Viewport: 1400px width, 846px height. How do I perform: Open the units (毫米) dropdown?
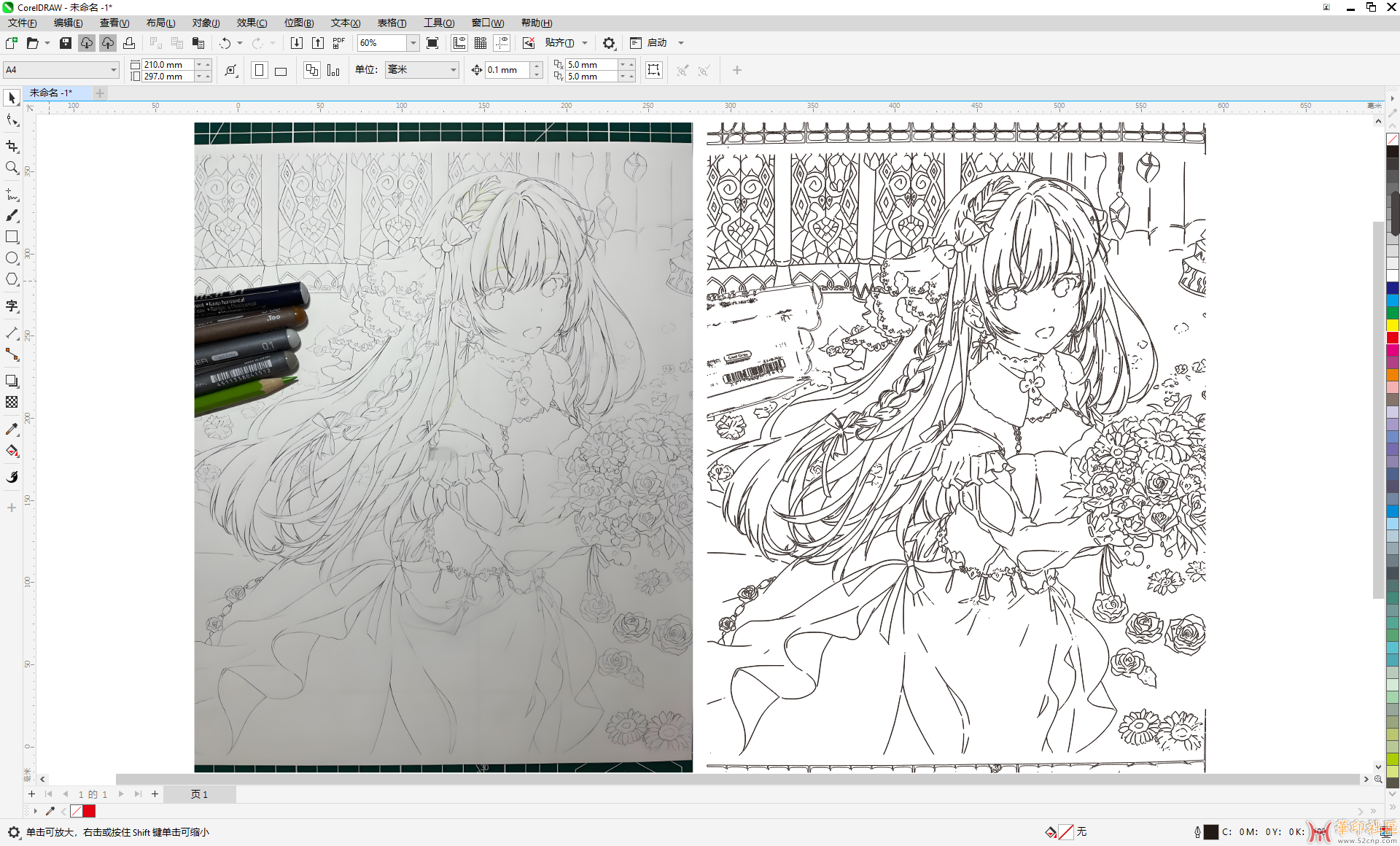point(421,70)
